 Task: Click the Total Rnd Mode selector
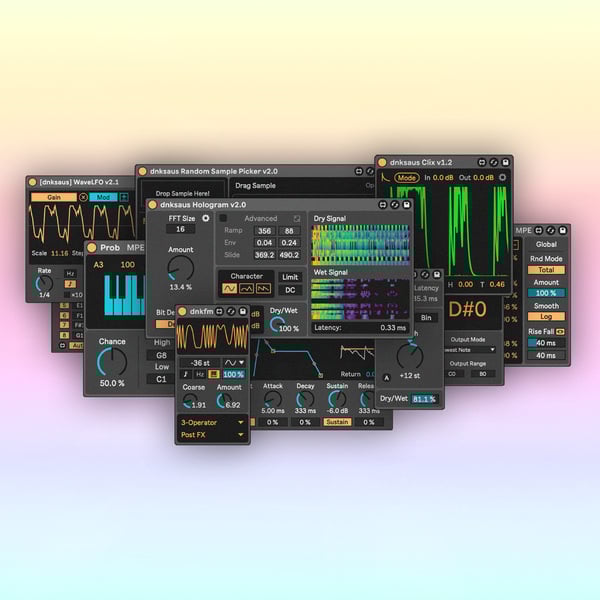point(546,270)
